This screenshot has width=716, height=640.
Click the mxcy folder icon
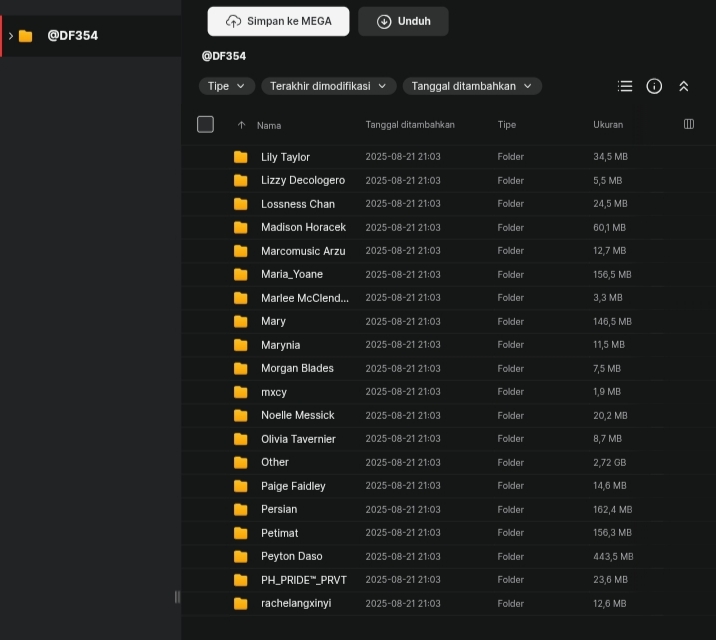(x=241, y=392)
